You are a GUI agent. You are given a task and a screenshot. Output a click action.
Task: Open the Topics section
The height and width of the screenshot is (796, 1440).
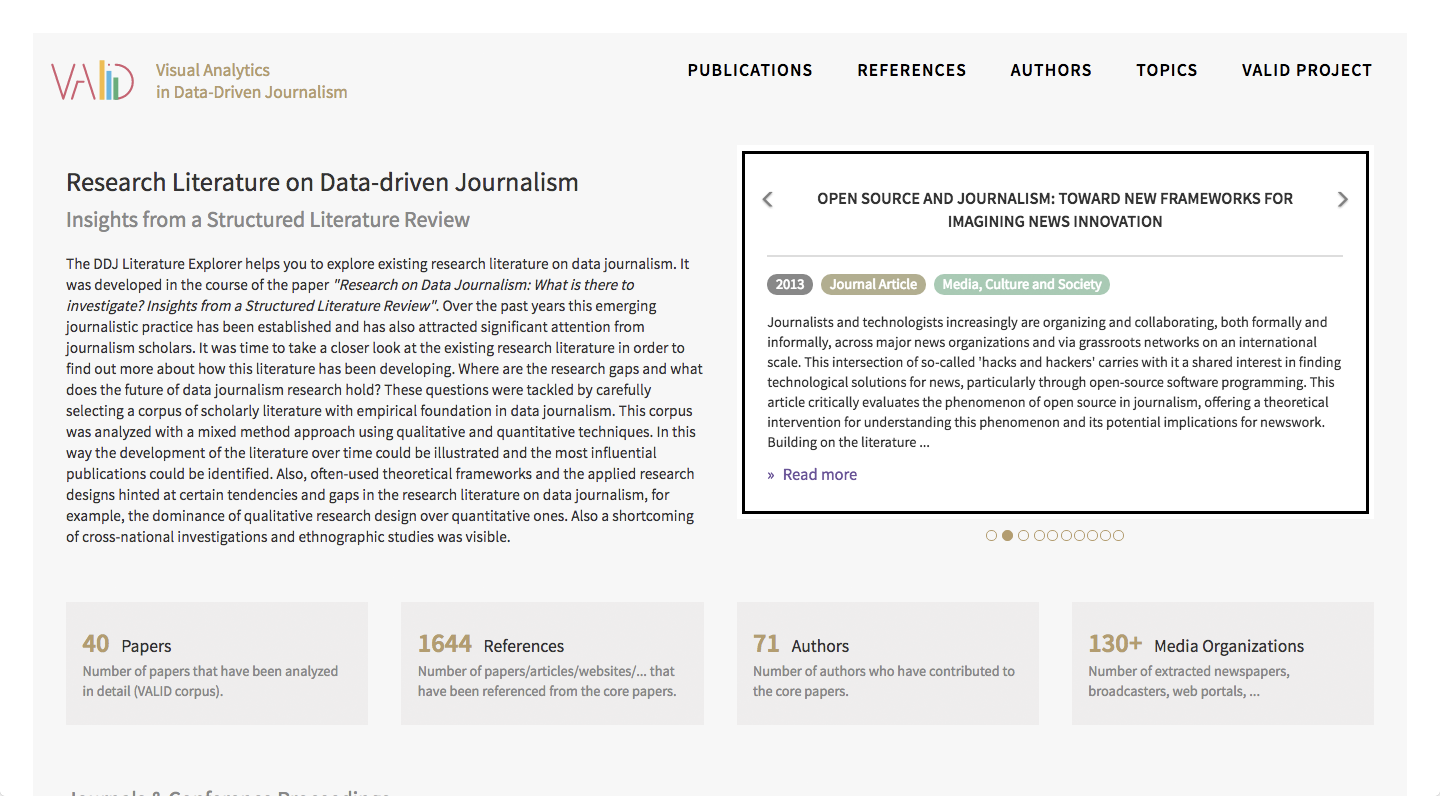pyautogui.click(x=1166, y=70)
